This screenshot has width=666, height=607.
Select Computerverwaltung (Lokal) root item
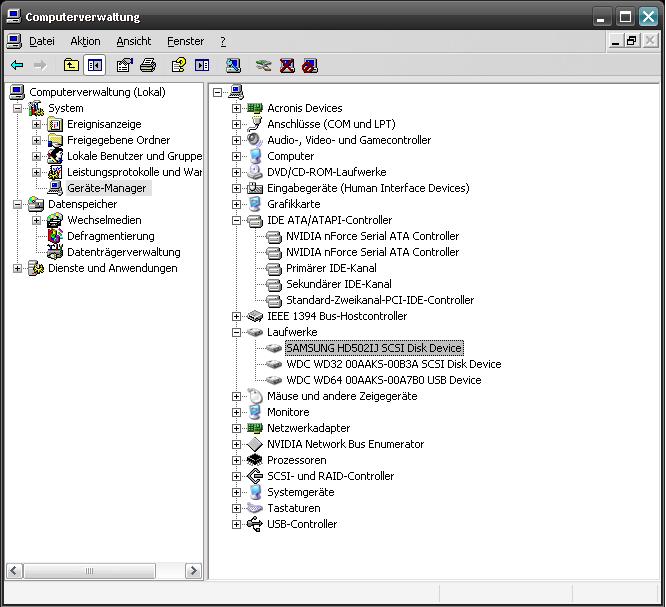point(97,92)
